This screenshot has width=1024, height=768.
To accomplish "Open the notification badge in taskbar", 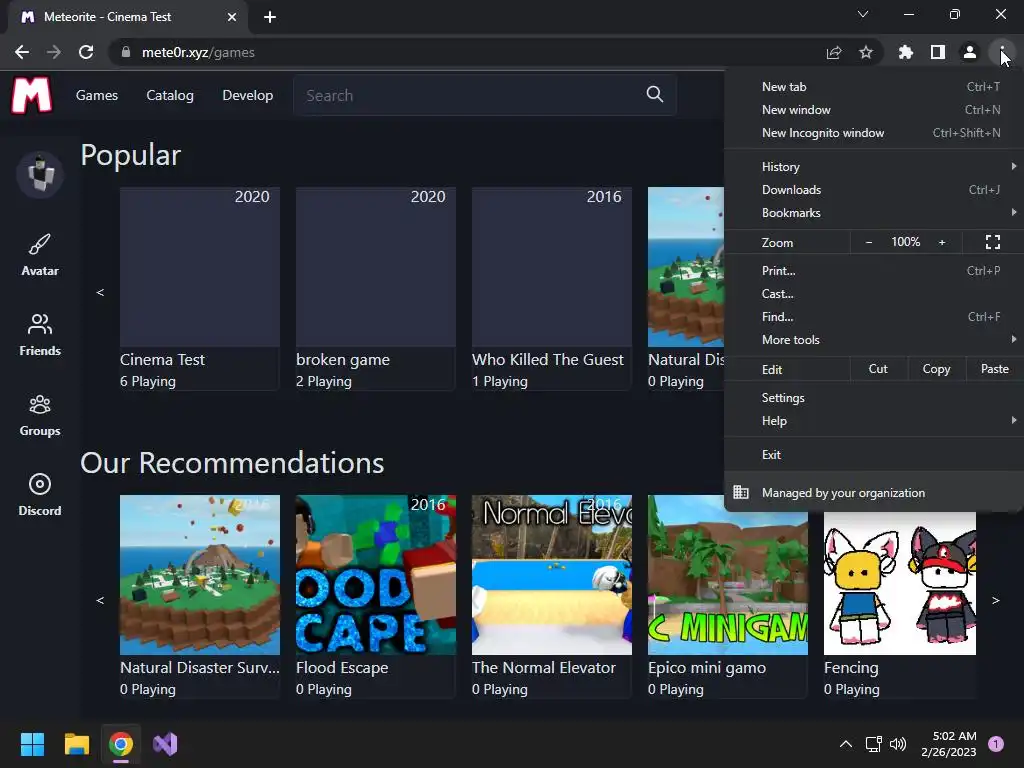I will (996, 744).
